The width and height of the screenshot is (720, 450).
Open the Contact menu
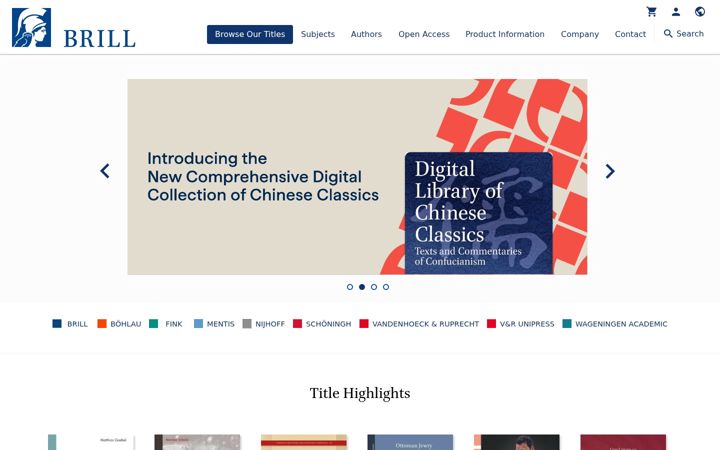point(630,34)
